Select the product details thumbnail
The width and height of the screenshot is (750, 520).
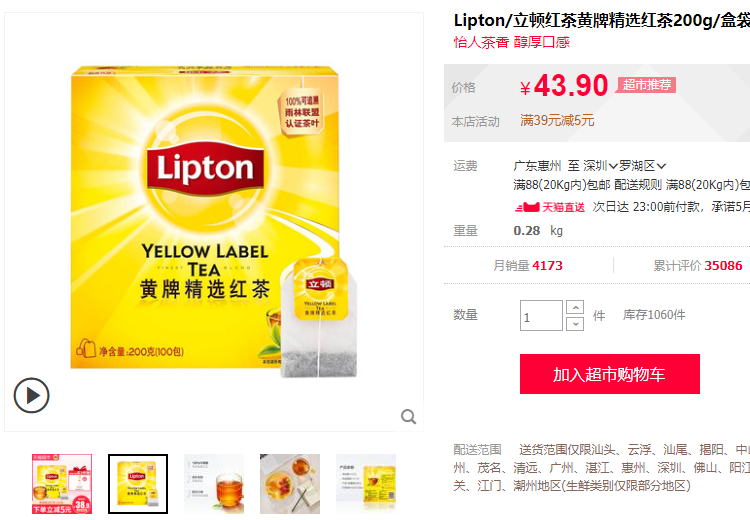(366, 484)
